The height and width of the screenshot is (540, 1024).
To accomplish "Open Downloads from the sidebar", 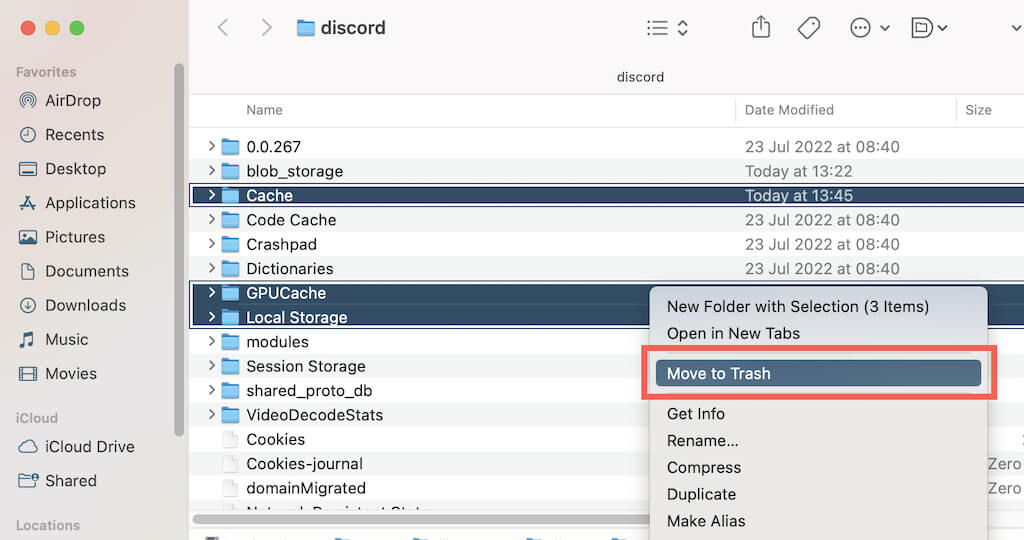I will point(85,305).
